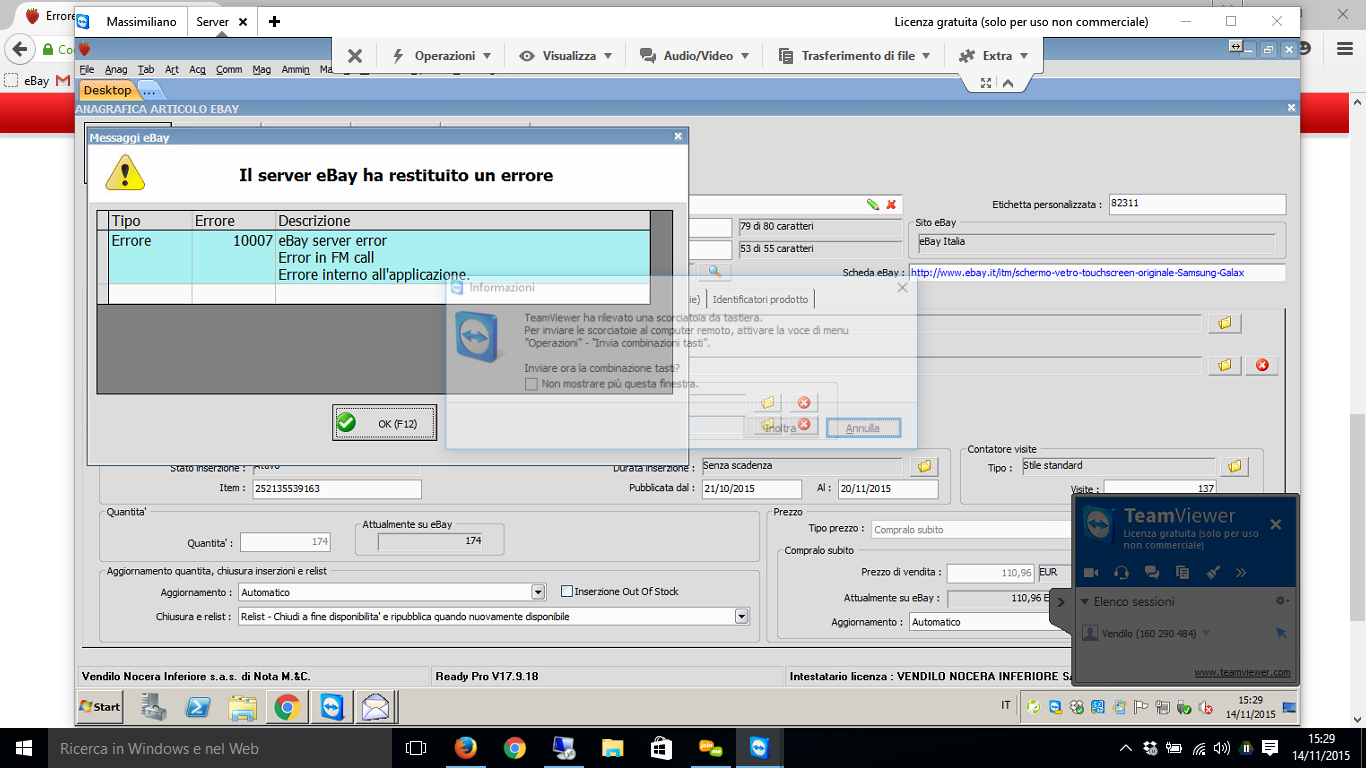
Task: Open remote Start menu button
Action: pyautogui.click(x=100, y=707)
